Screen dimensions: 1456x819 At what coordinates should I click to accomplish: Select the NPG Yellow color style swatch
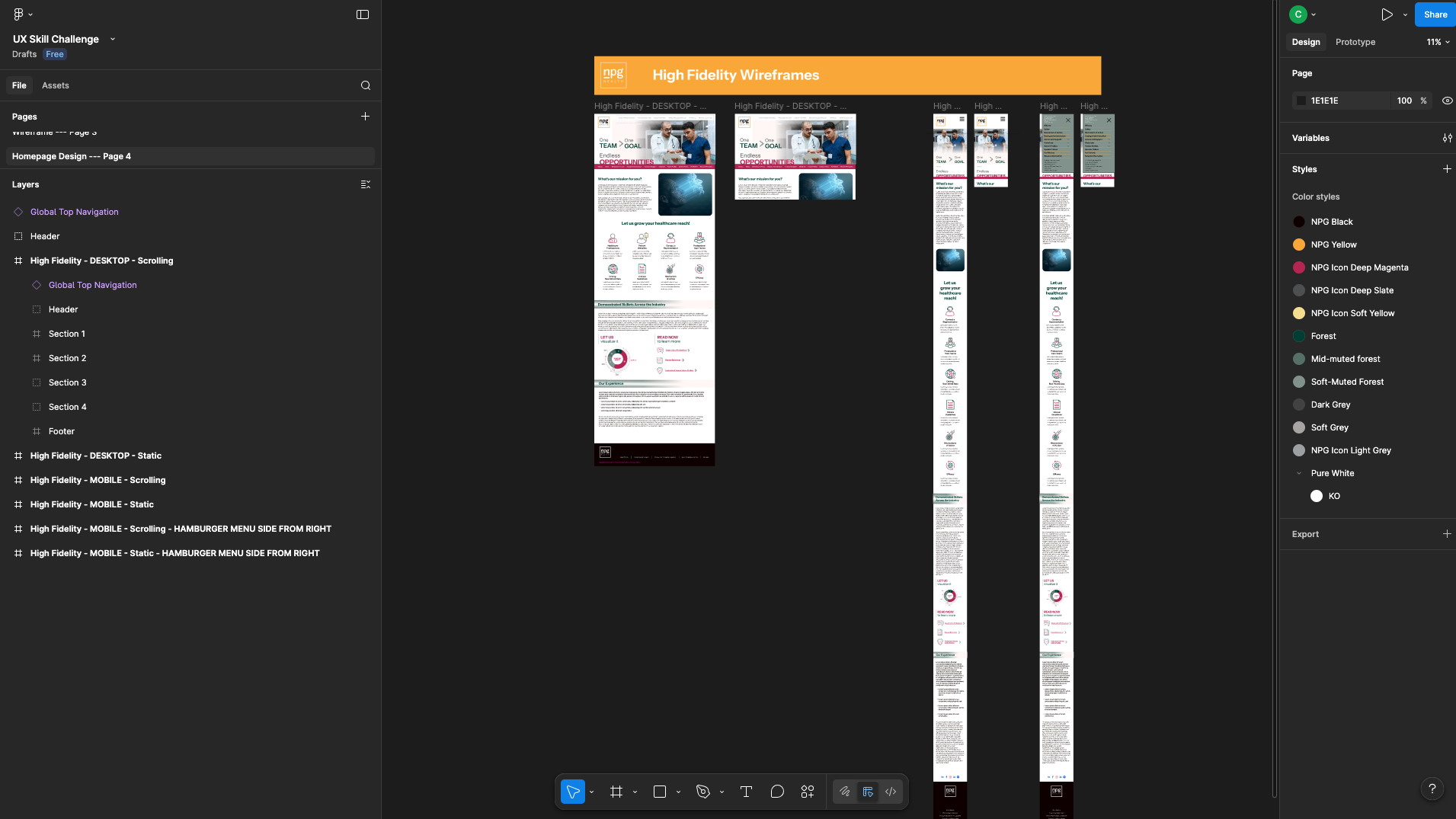(x=1299, y=245)
